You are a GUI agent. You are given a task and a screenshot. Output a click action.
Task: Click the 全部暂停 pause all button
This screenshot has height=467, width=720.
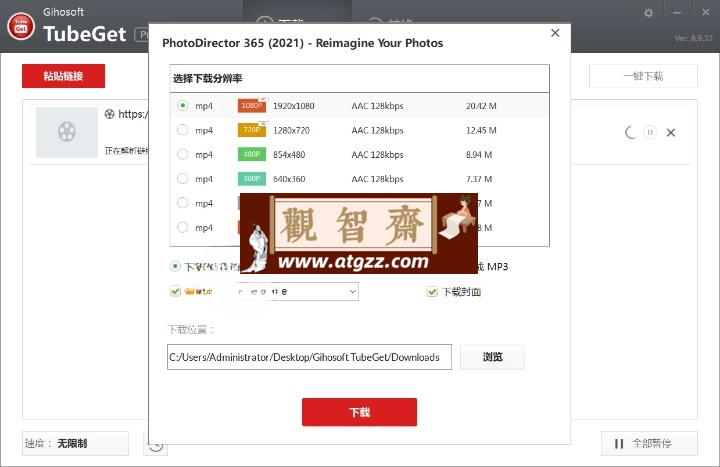(649, 443)
